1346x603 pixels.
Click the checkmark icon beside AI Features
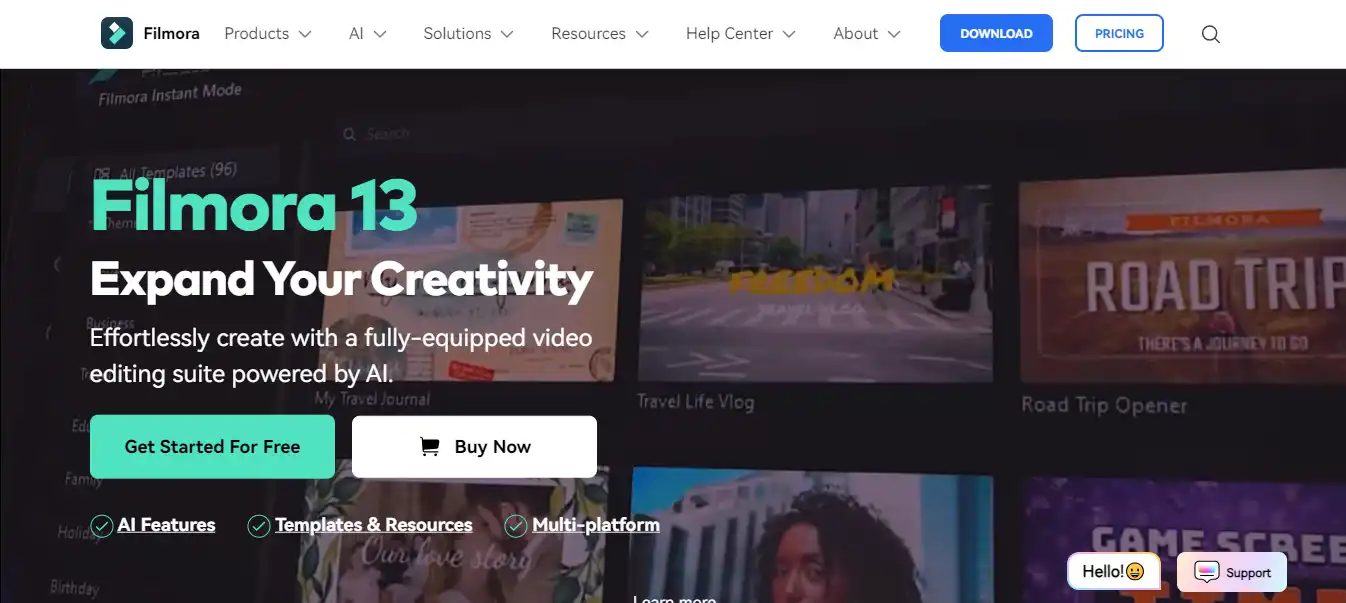pos(101,525)
